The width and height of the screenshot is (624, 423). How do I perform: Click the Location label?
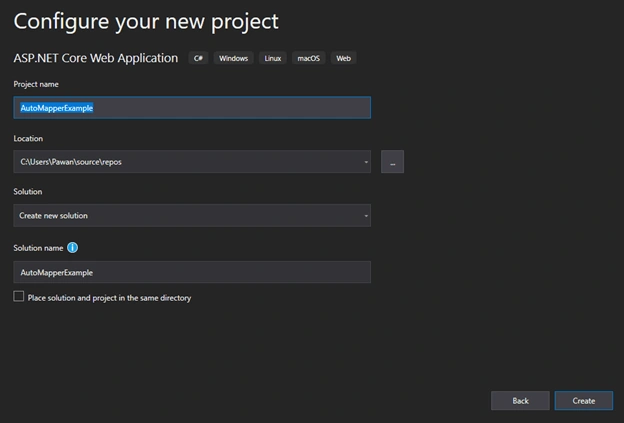point(28,138)
